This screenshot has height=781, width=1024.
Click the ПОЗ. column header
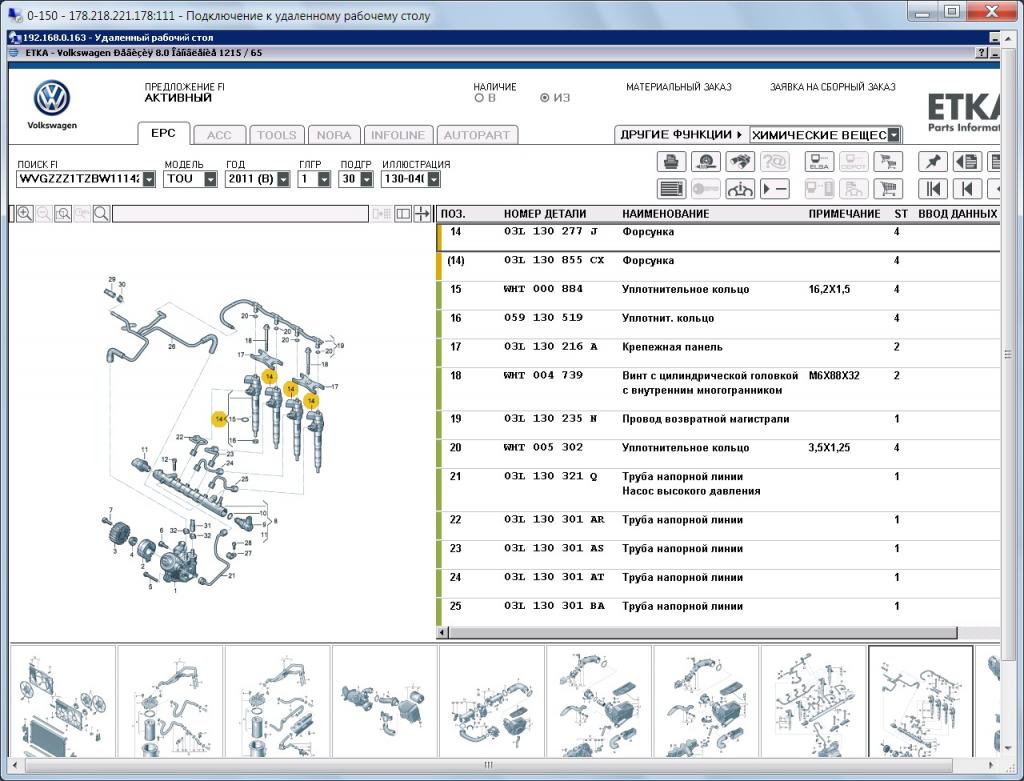(x=453, y=214)
